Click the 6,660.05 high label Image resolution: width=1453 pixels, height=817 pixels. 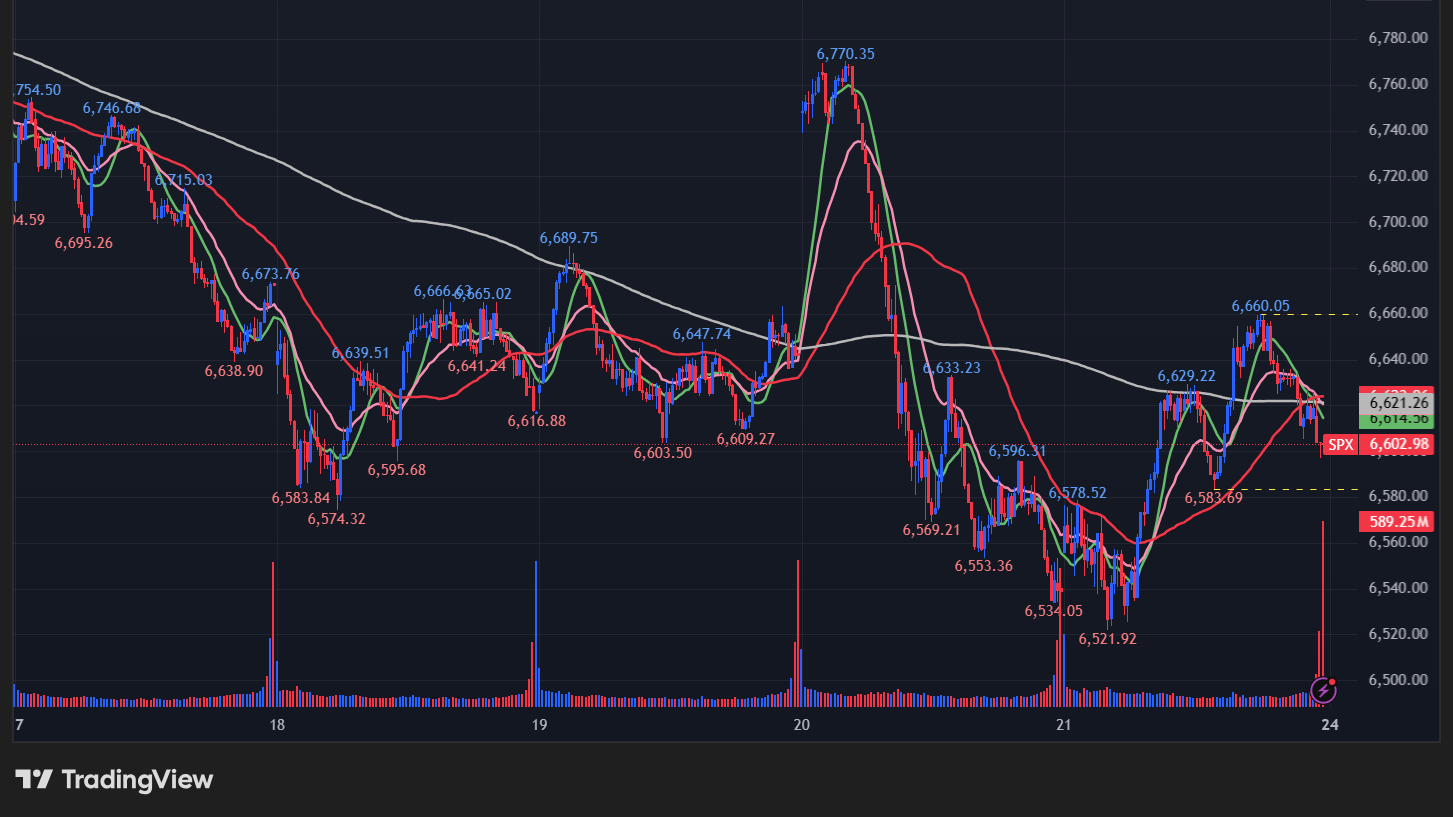1260,306
